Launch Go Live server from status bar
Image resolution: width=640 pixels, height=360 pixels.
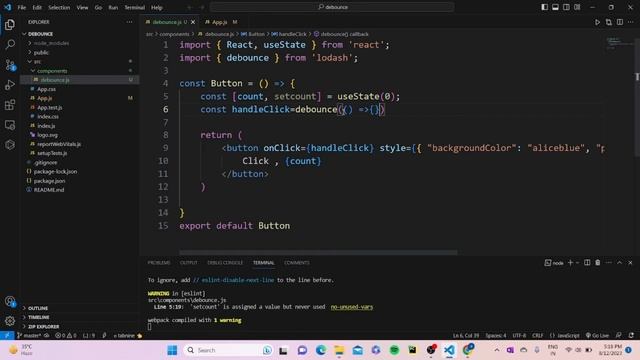(597, 336)
